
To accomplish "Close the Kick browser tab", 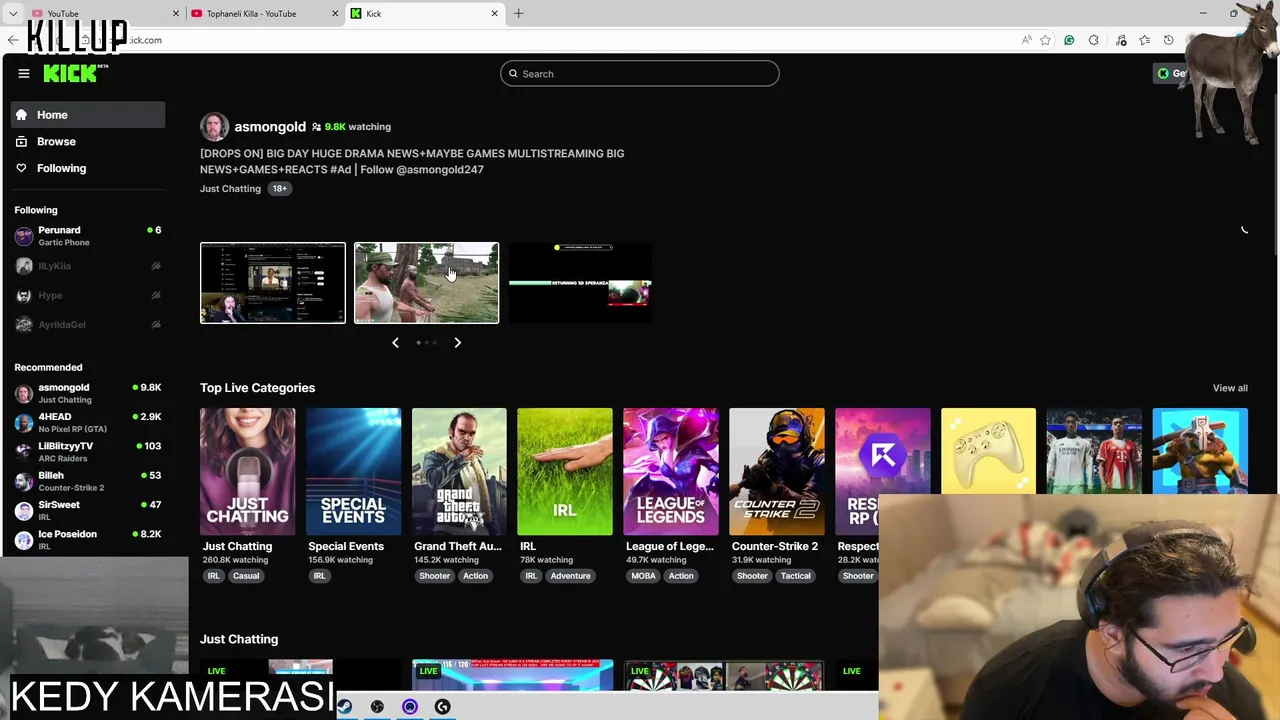I will [494, 14].
